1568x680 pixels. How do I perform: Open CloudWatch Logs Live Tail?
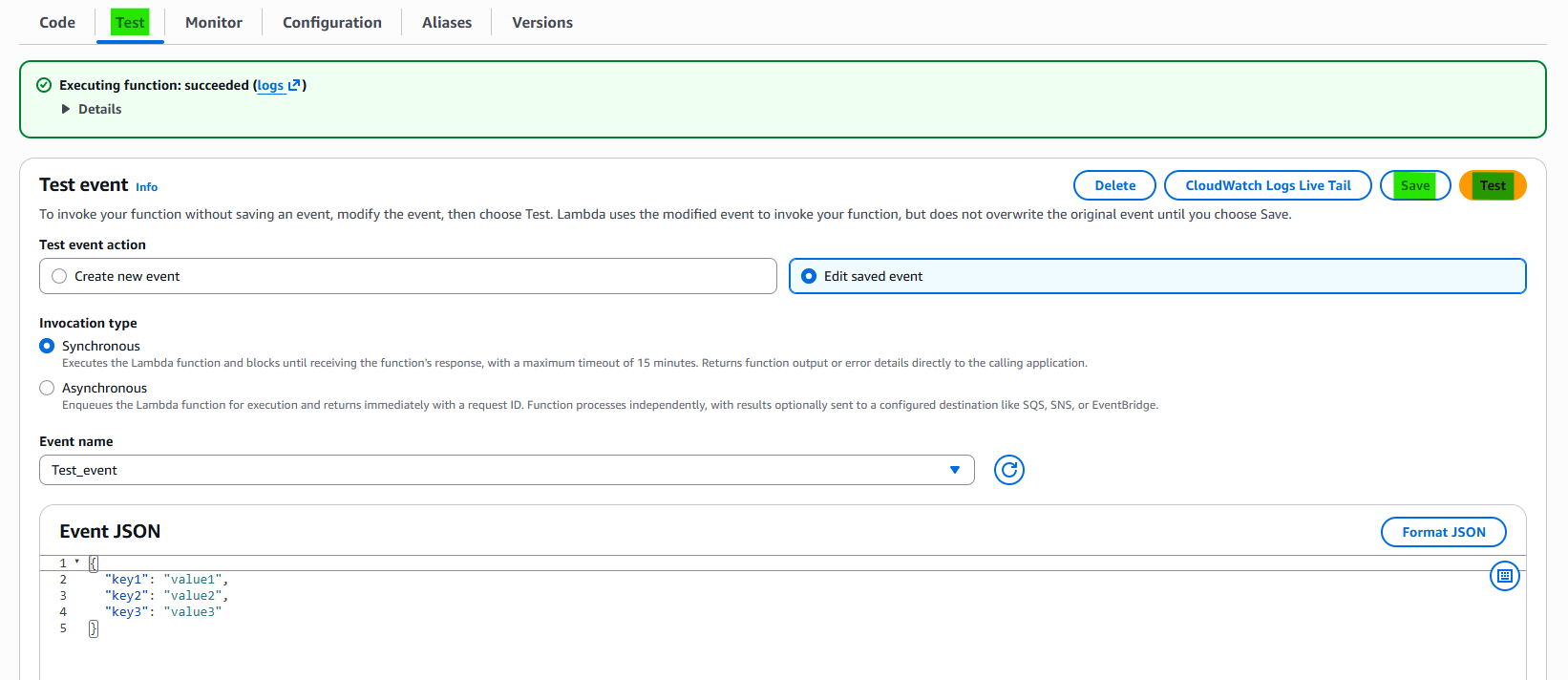pyautogui.click(x=1268, y=185)
